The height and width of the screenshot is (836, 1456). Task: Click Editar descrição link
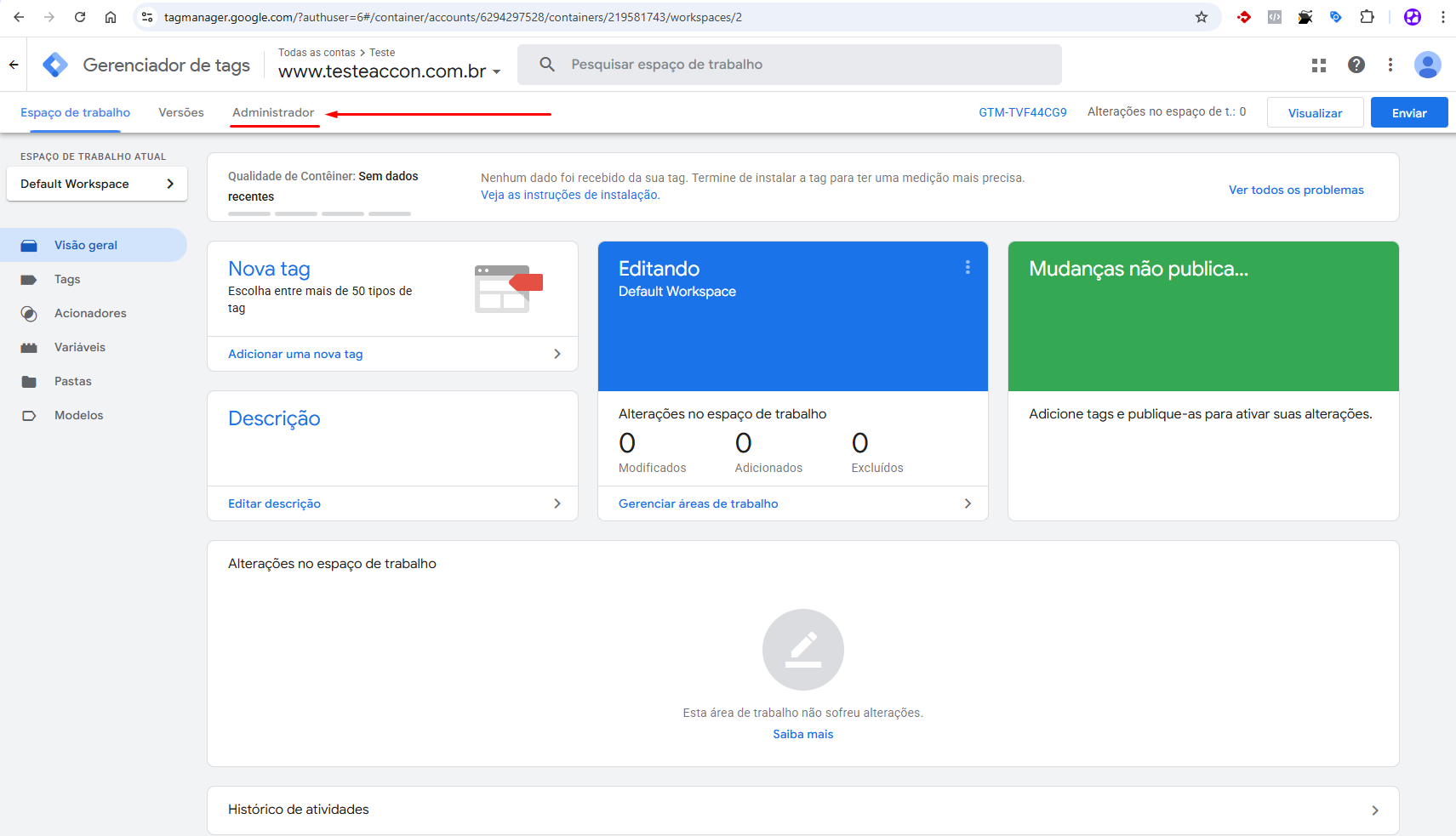pos(274,503)
